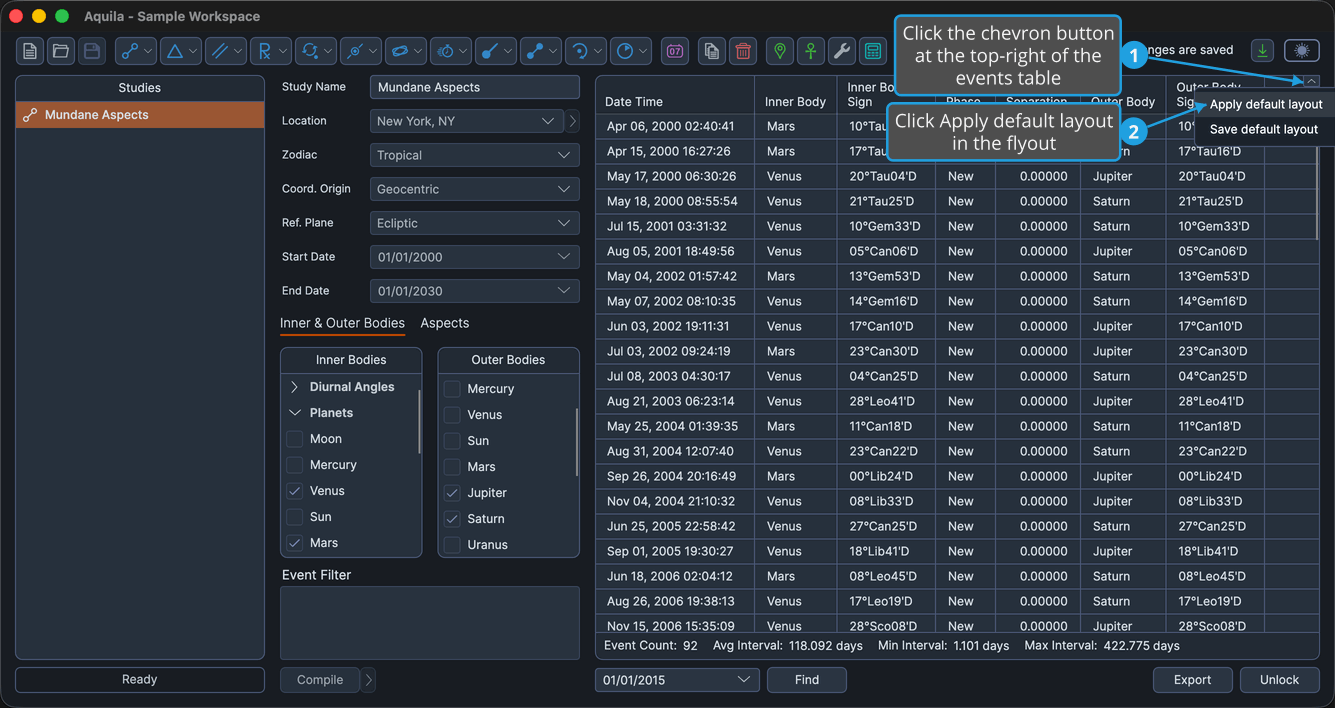Select the retrograde Rx study tool
Image resolution: width=1335 pixels, height=708 pixels.
click(x=271, y=51)
